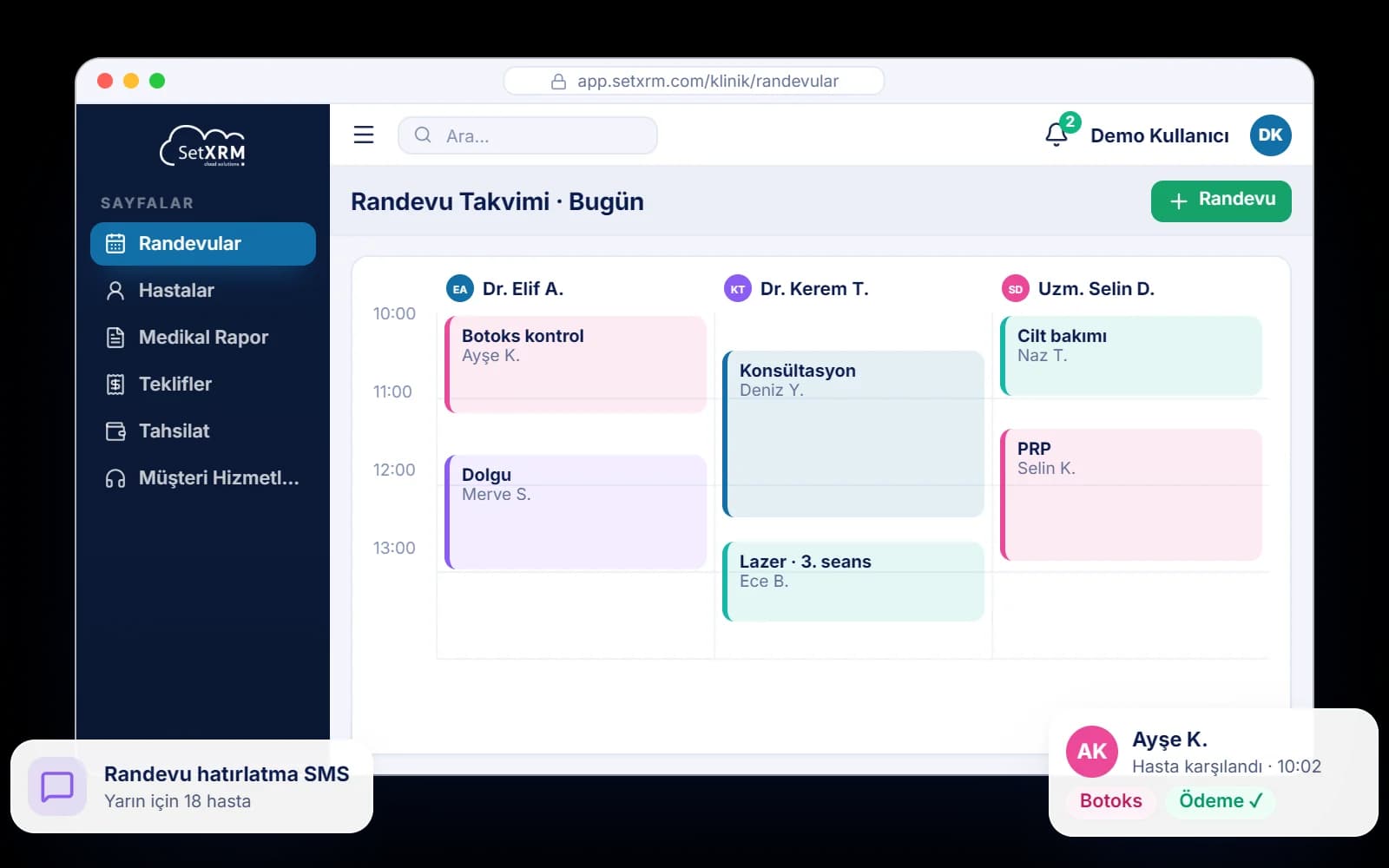Open the Cilt bakımı appointment for Naz T.
Screen dimensions: 1389x868
coord(1131,356)
